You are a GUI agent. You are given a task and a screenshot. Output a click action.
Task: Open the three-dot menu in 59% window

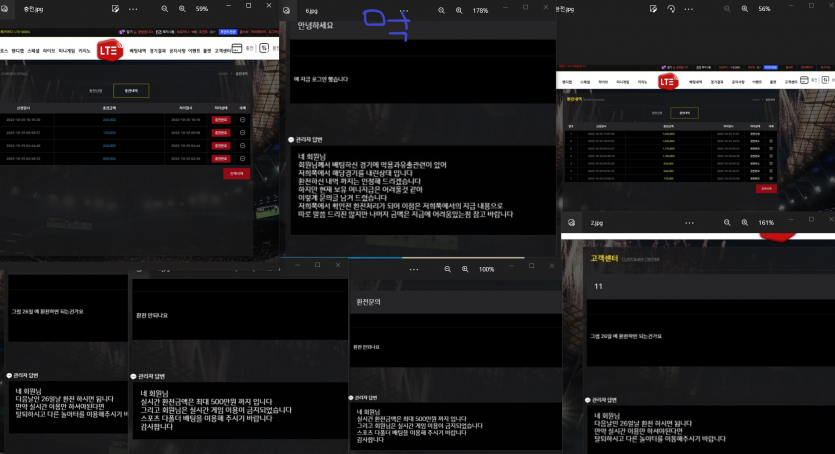pos(134,8)
